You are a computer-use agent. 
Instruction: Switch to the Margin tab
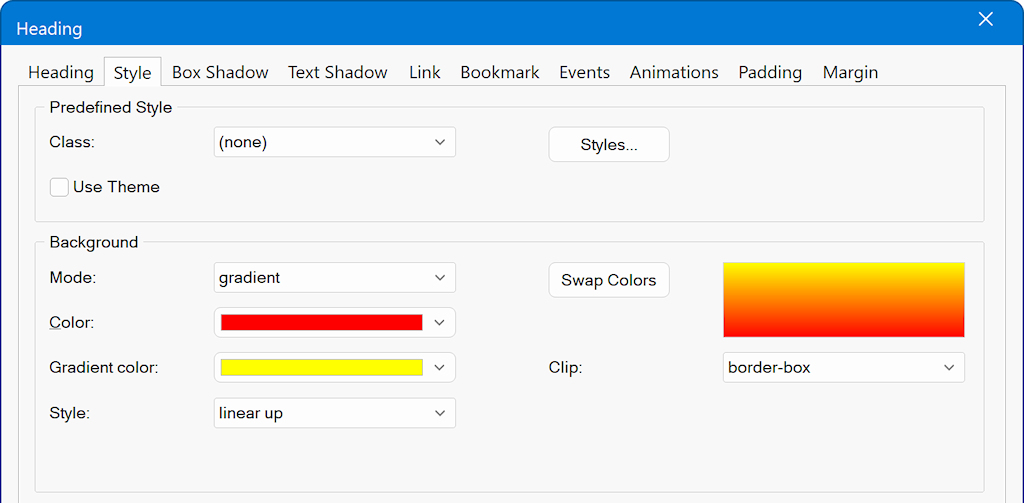[850, 73]
